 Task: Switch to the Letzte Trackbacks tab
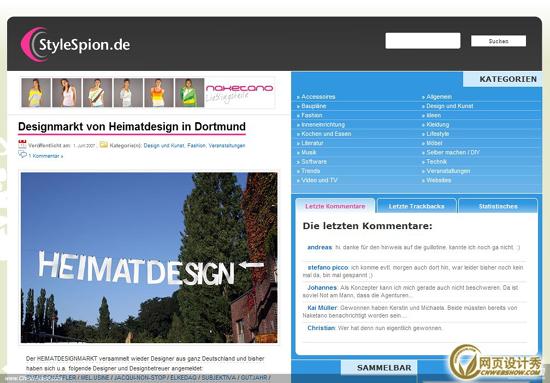pyautogui.click(x=416, y=206)
